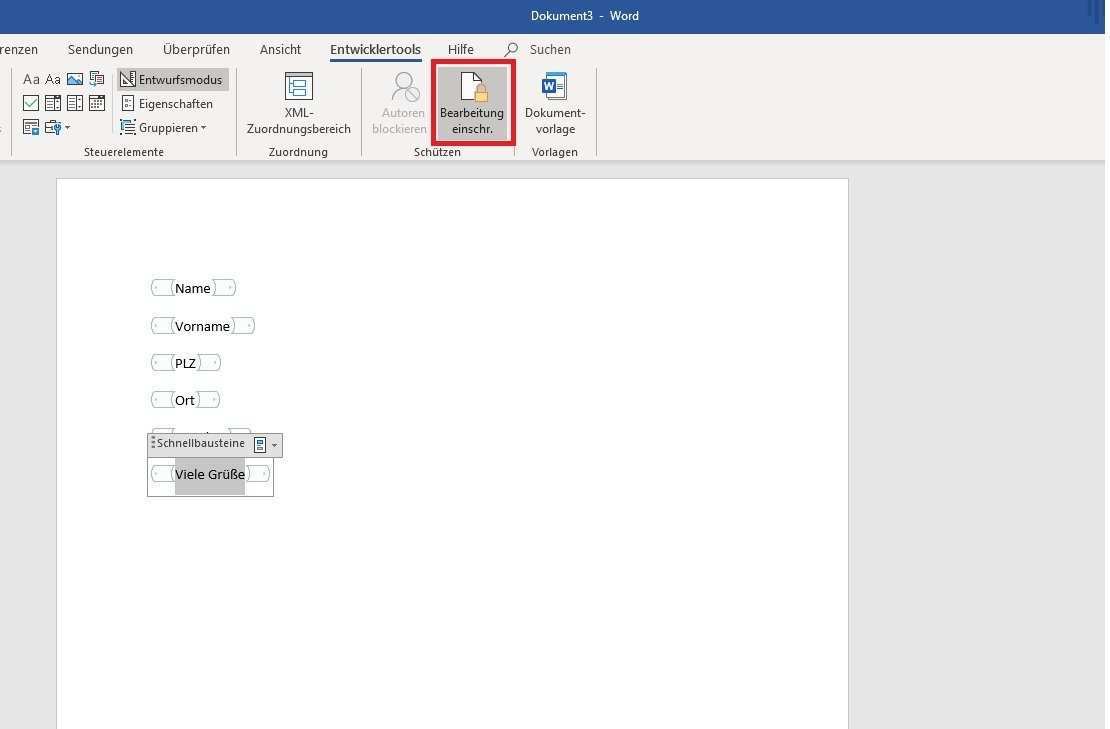Open the legacy tools dropdown
The image size is (1110, 729).
(57, 127)
